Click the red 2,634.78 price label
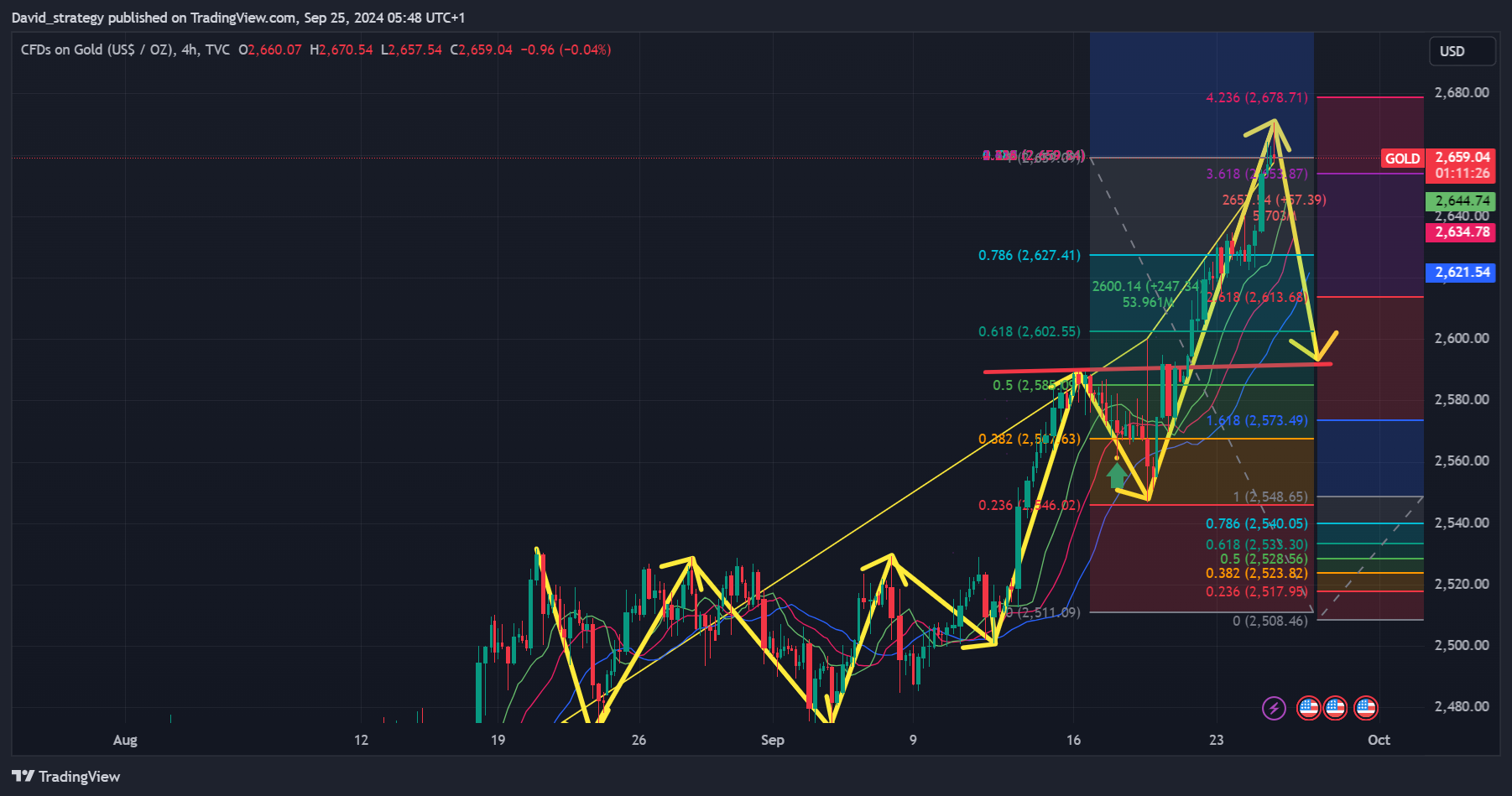 1462,232
